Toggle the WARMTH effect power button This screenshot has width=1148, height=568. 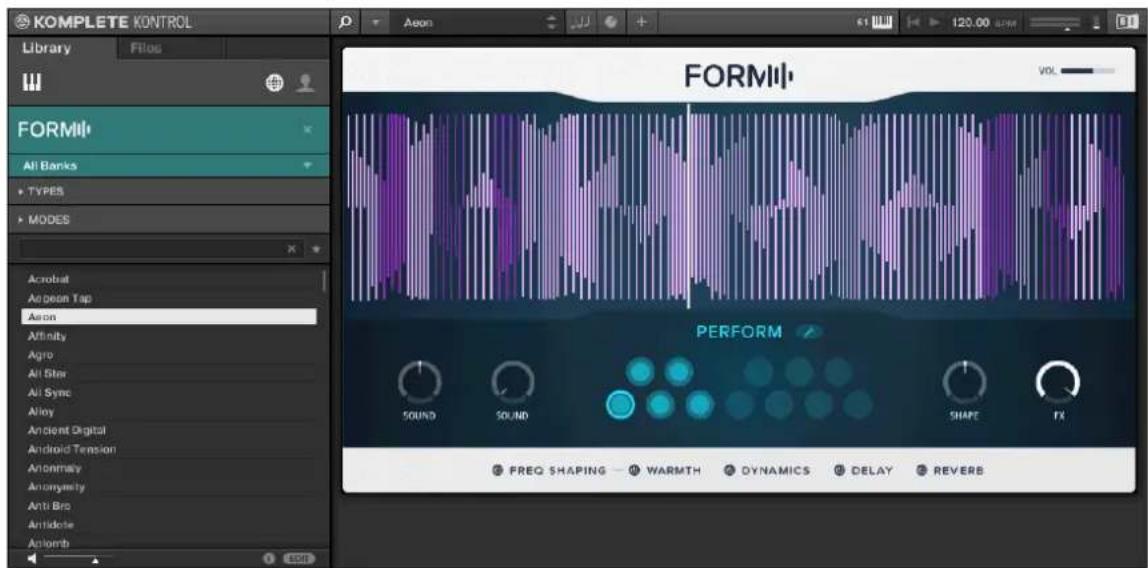tap(633, 470)
